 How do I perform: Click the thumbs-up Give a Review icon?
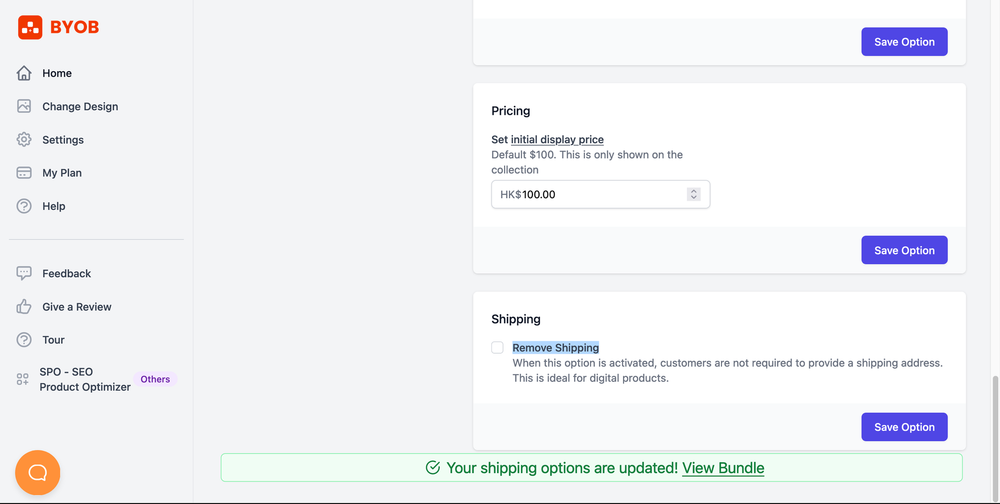click(24, 307)
